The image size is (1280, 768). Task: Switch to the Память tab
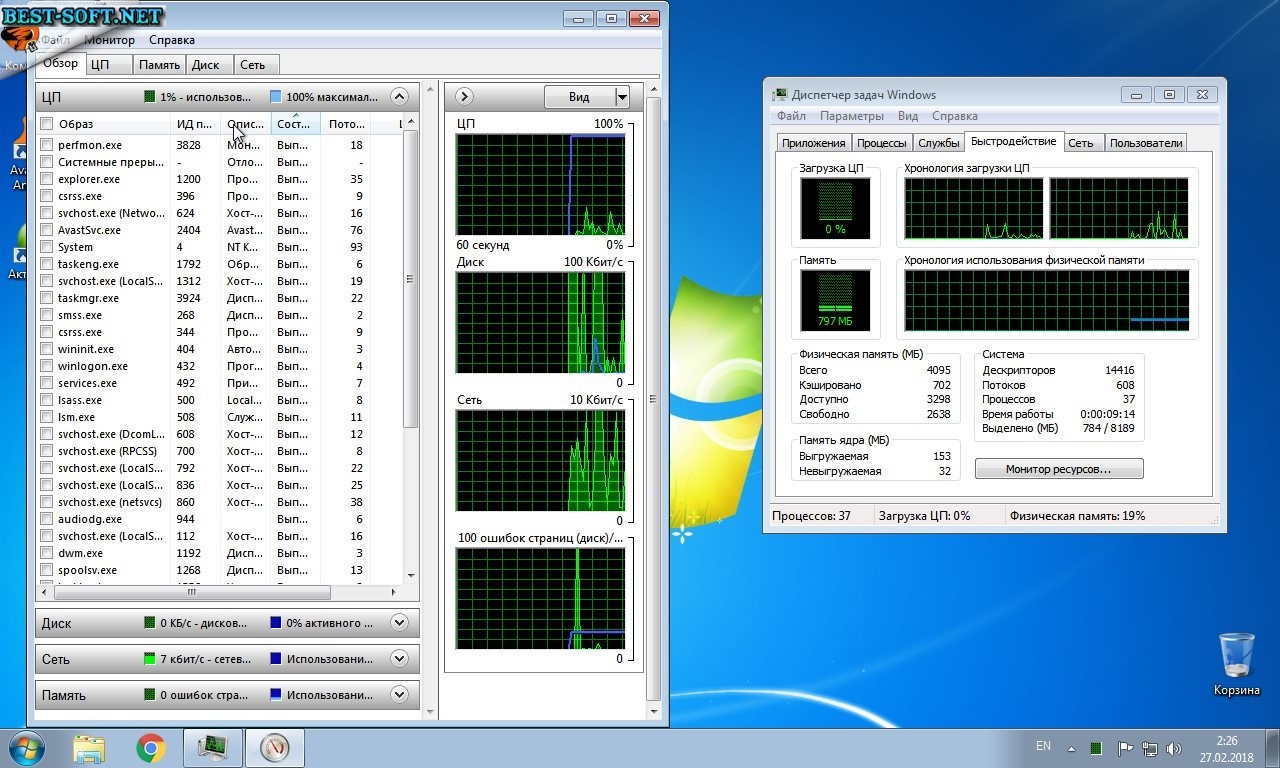click(x=160, y=65)
